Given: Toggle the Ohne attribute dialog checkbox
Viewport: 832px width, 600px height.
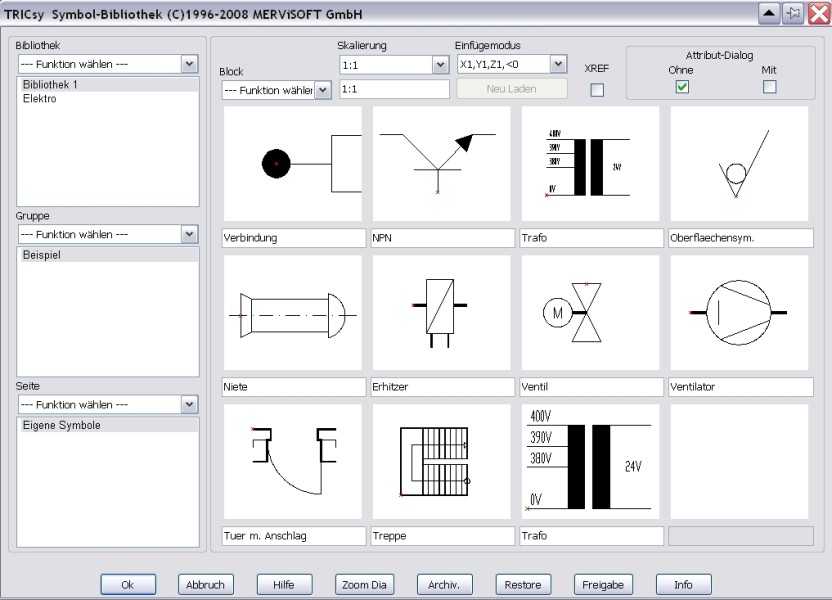Looking at the screenshot, I should pos(682,86).
